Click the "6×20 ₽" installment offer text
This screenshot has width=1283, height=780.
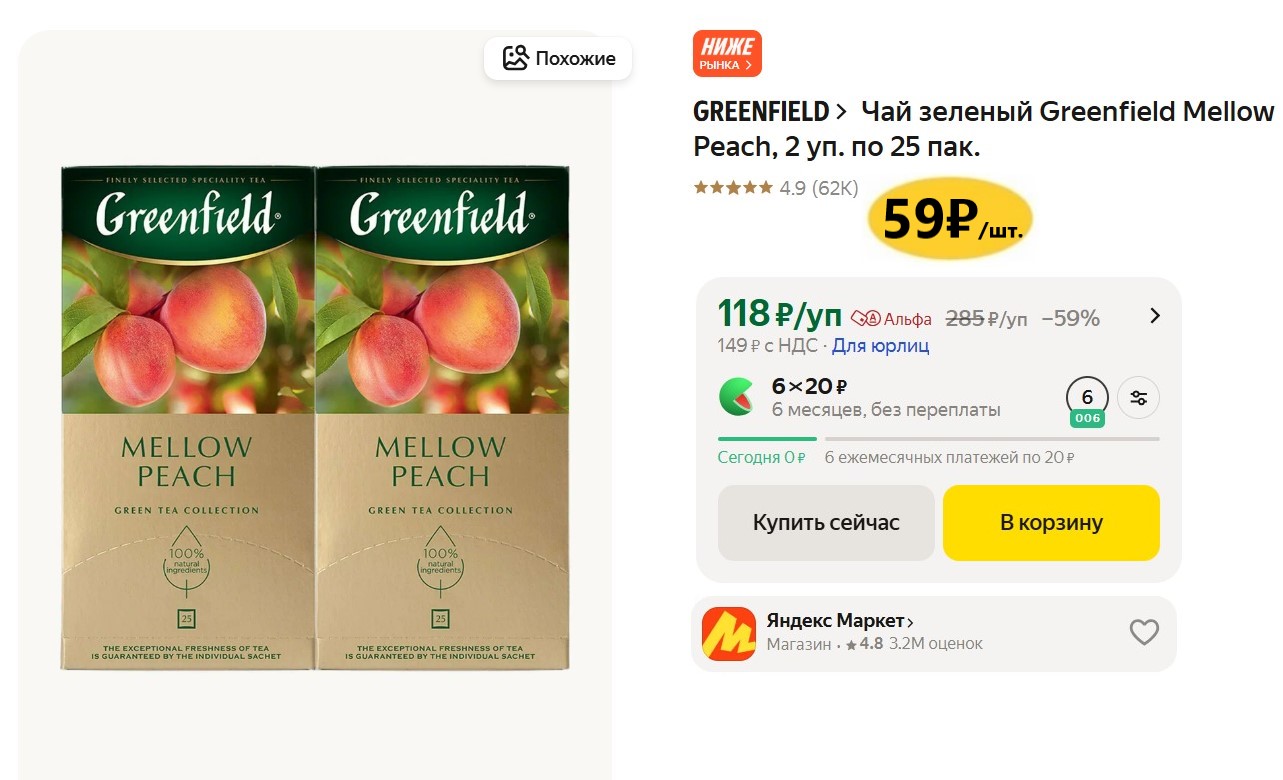810,386
